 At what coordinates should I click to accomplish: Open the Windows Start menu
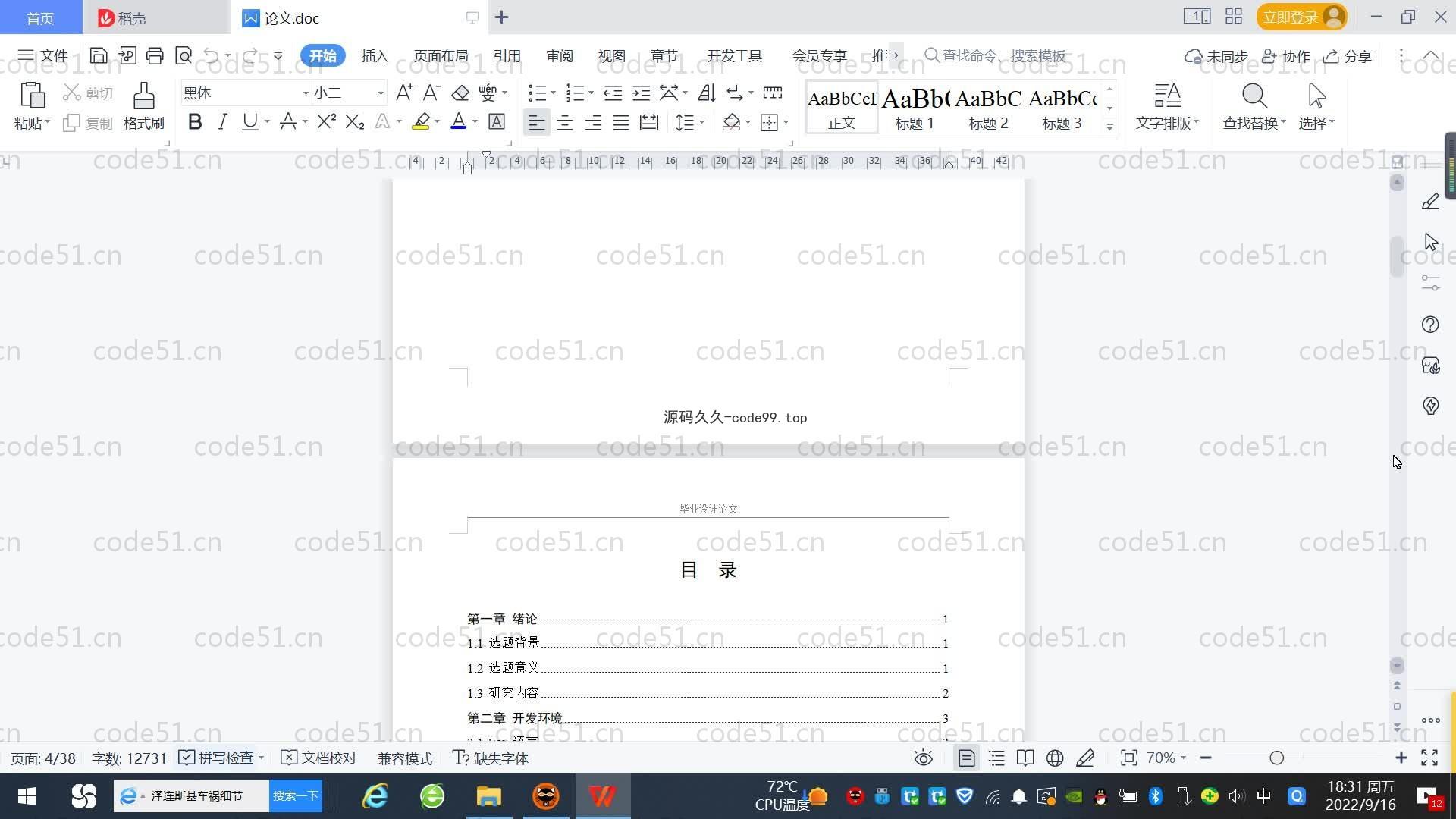27,796
